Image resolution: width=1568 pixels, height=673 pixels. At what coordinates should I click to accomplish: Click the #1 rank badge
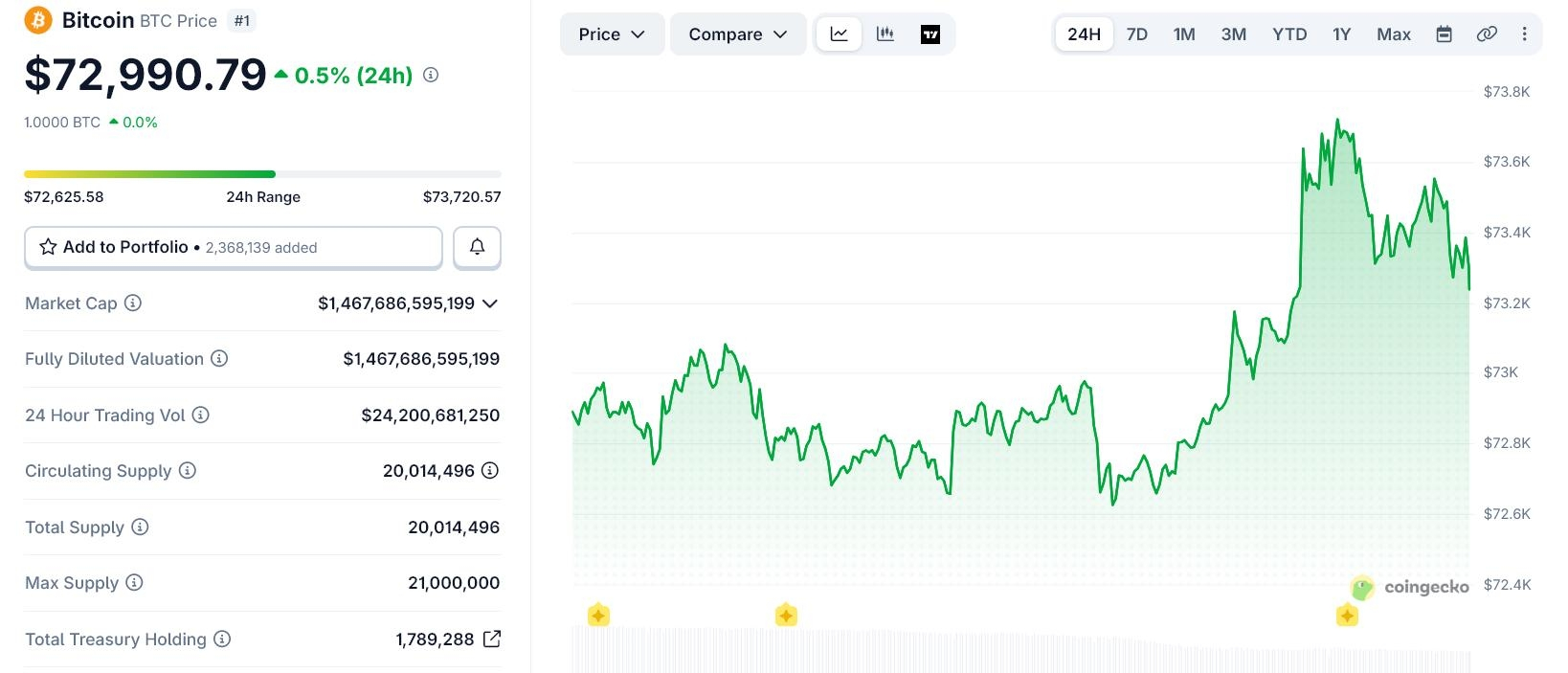tap(242, 20)
